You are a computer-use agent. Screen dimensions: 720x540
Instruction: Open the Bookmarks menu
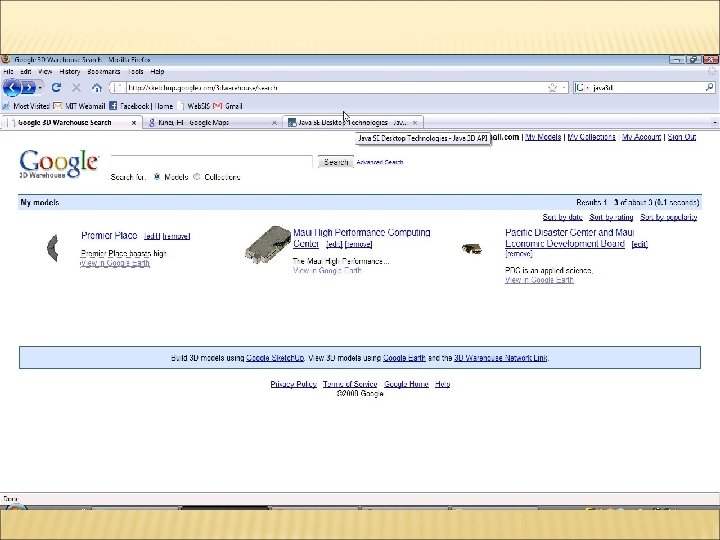coord(104,72)
